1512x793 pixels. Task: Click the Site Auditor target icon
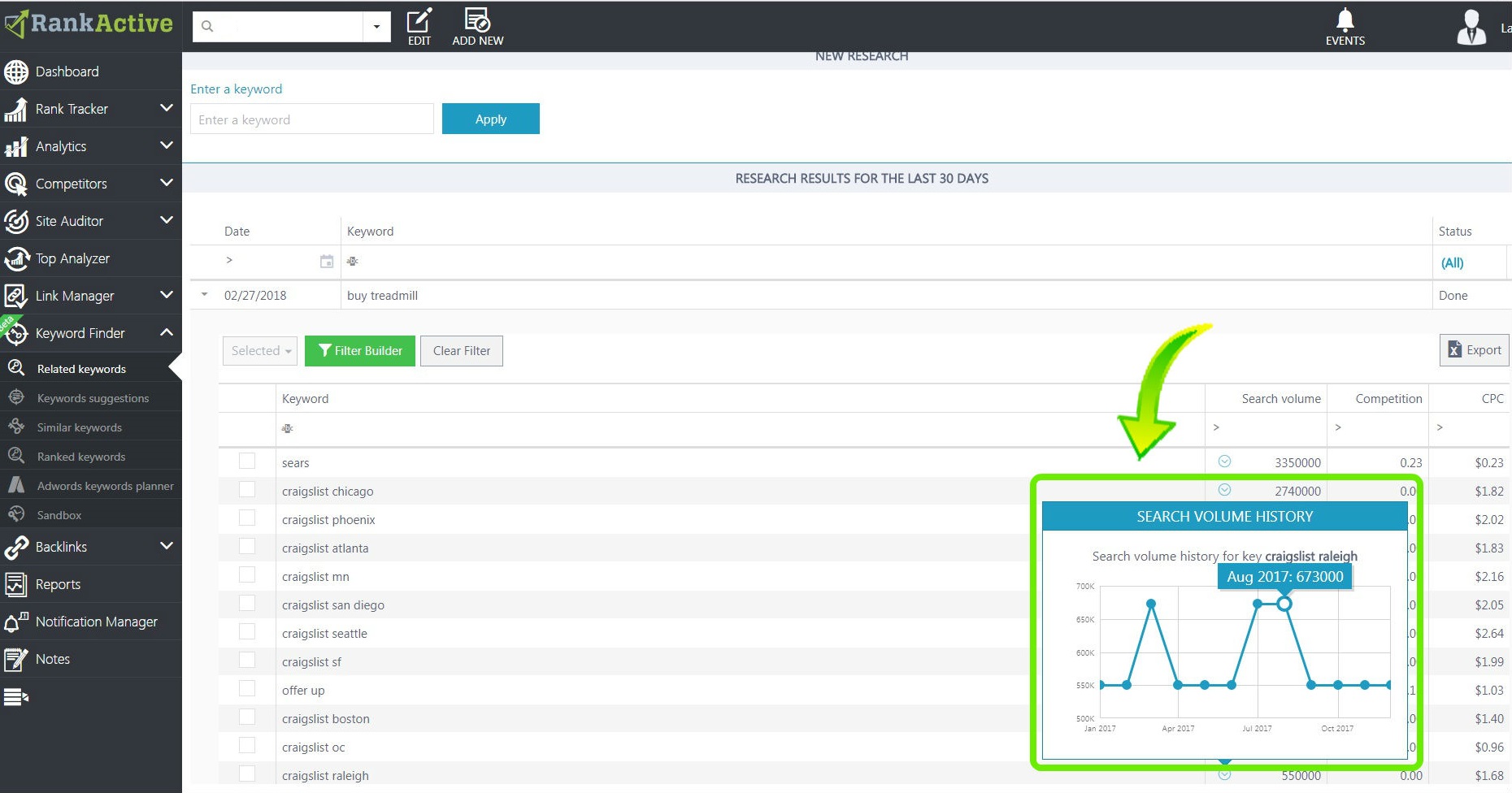tap(16, 221)
